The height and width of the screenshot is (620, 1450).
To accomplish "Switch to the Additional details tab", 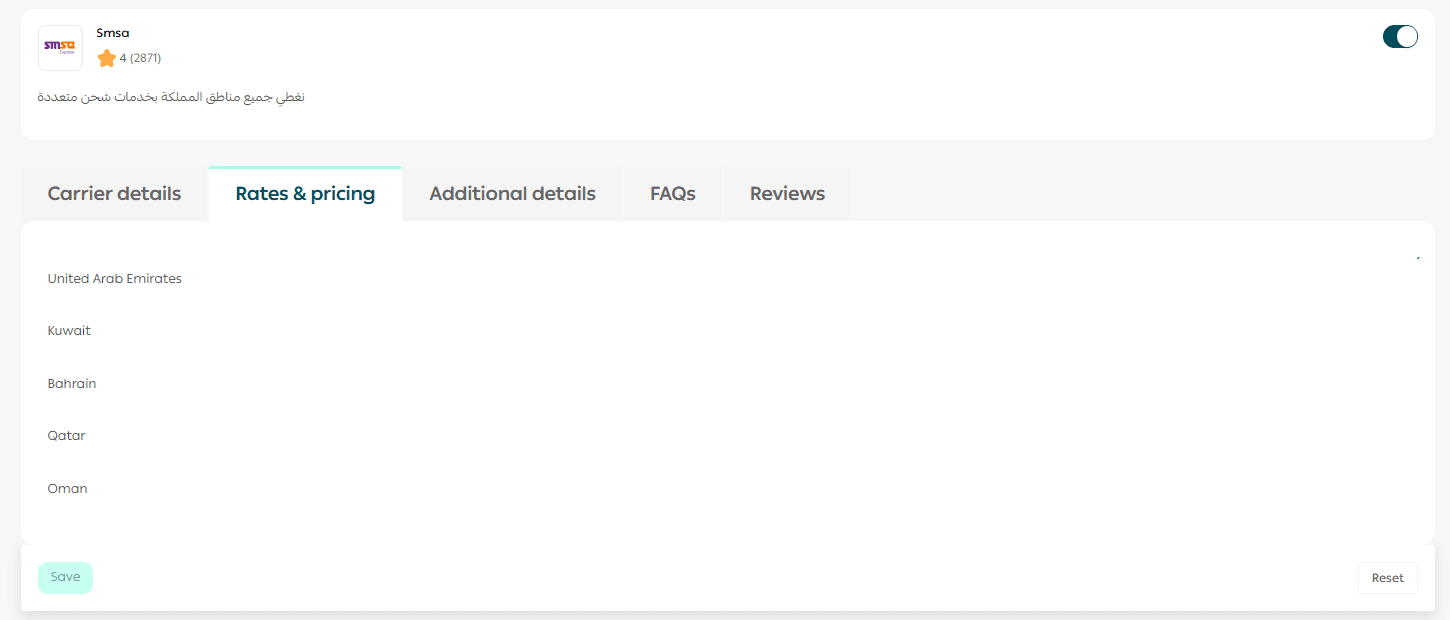I will tap(512, 194).
